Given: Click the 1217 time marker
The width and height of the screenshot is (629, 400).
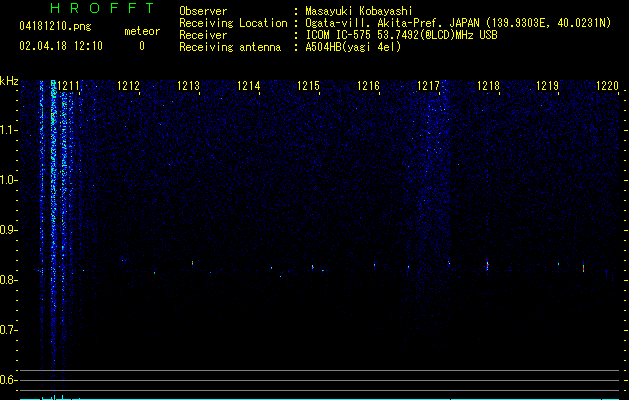Looking at the screenshot, I should [x=428, y=86].
